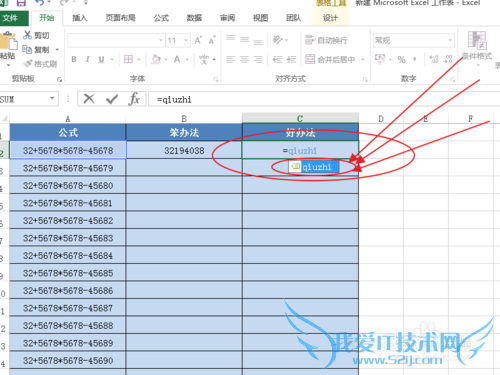Viewport: 500px width, 375px height.
Task: Increase font size with large A
Action: tap(198, 40)
